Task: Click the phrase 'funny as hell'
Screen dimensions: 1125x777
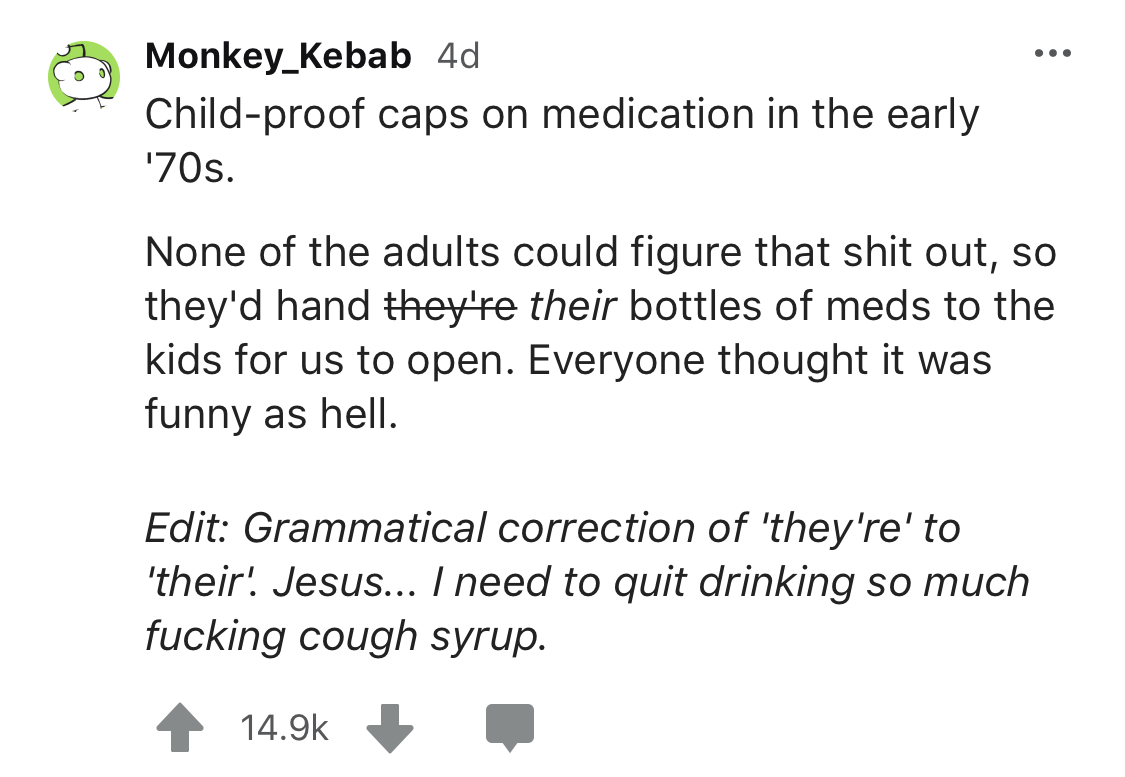Action: point(271,413)
